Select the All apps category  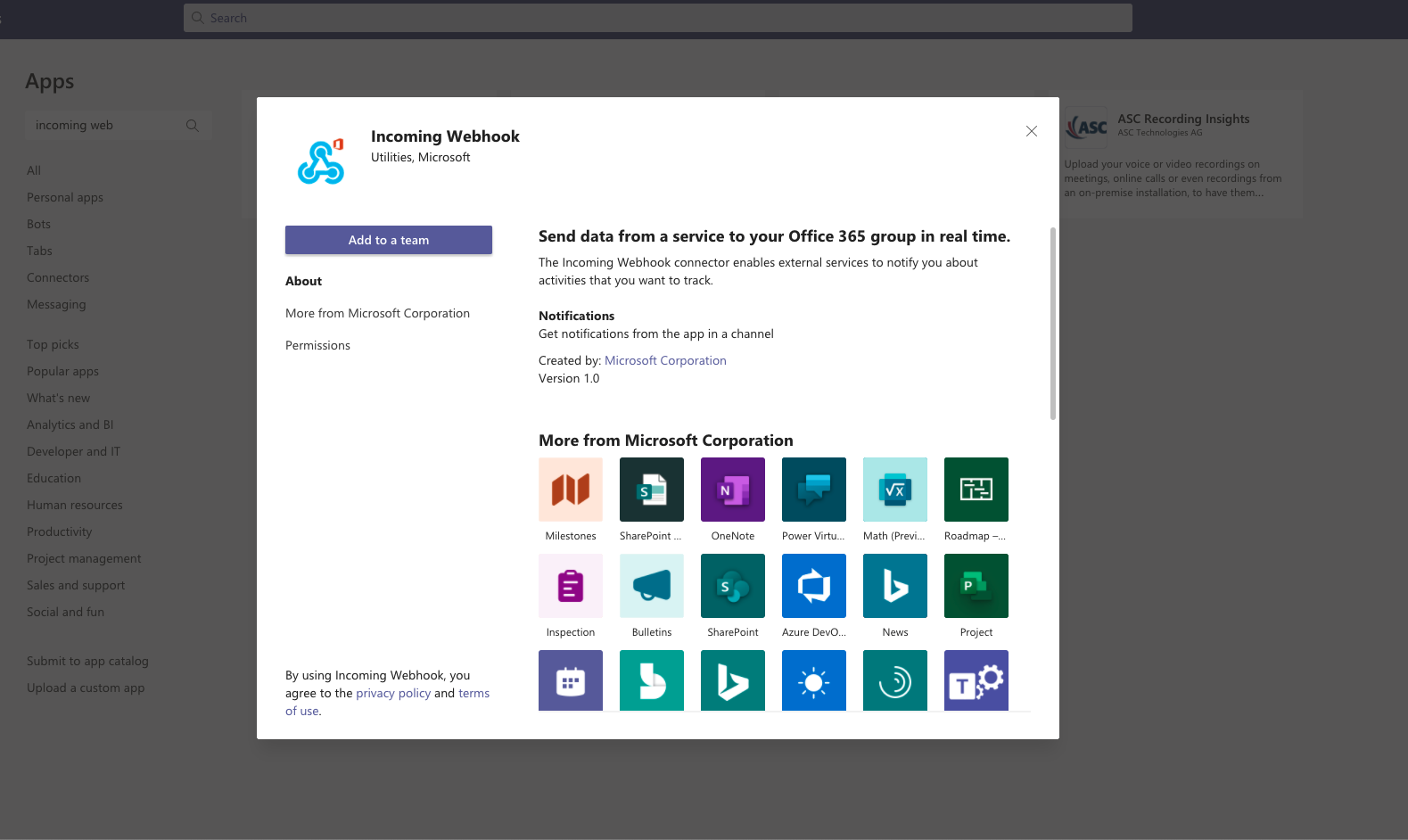pos(34,170)
